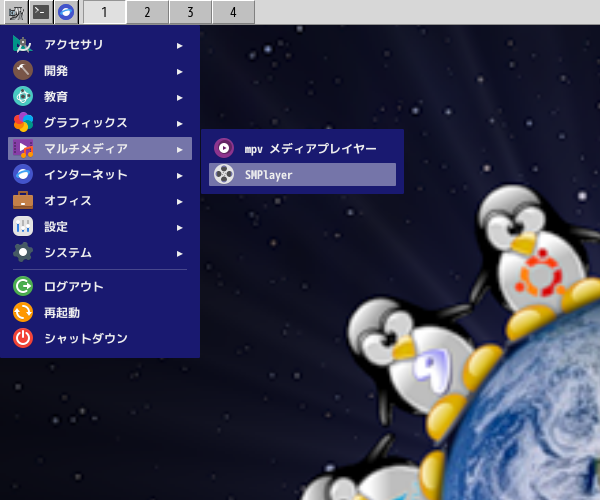This screenshot has height=500, width=600.
Task: Expand the システム submenu arrow
Action: (x=179, y=254)
